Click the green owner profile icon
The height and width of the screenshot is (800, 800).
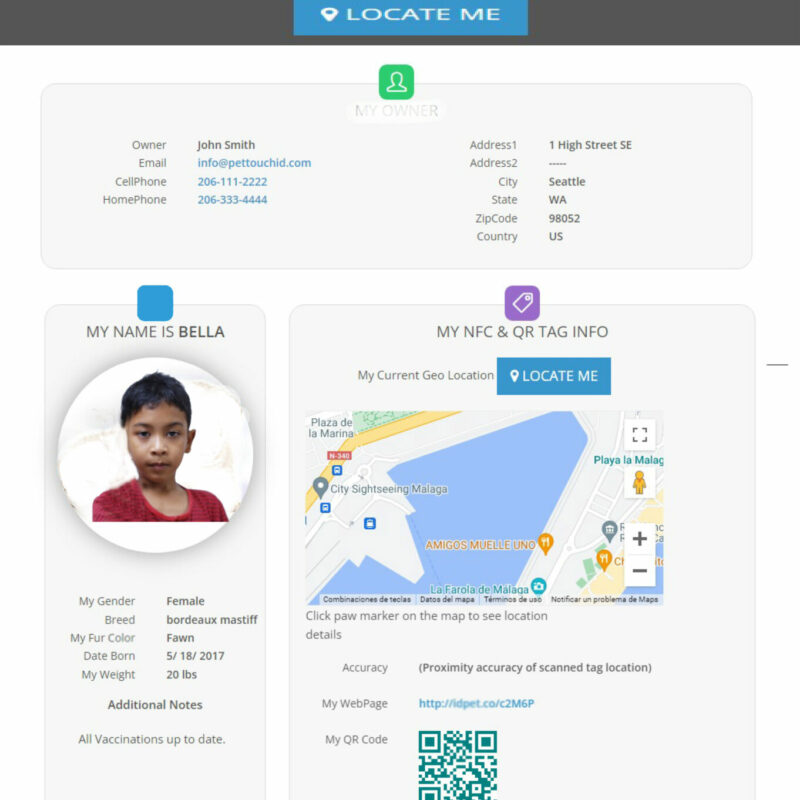(x=396, y=82)
